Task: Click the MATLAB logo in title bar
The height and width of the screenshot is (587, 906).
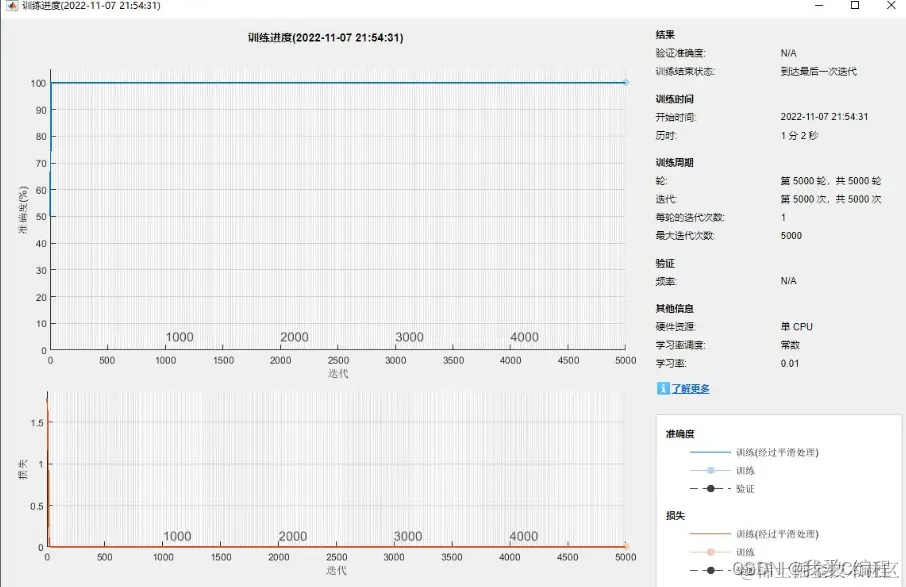Action: coord(12,5)
